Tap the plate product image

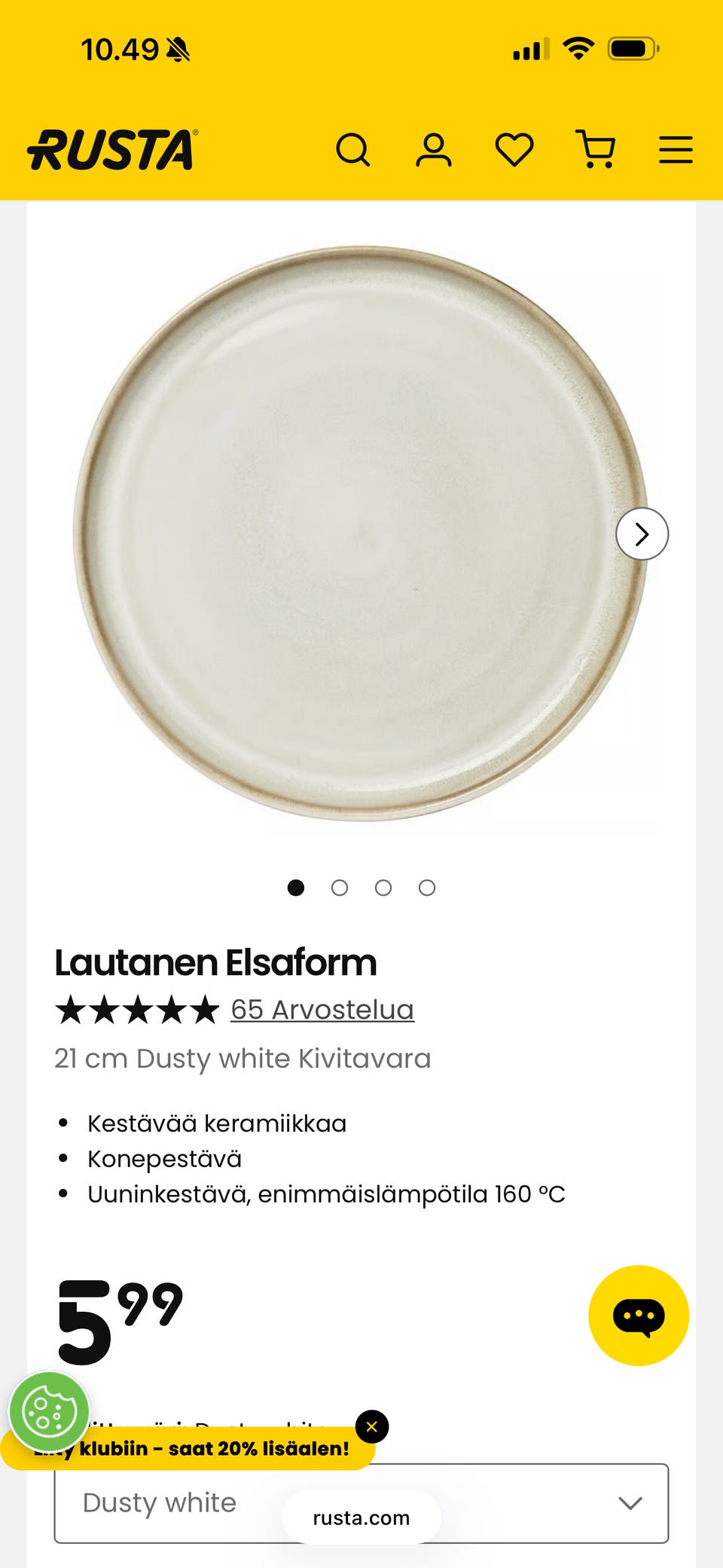click(360, 533)
